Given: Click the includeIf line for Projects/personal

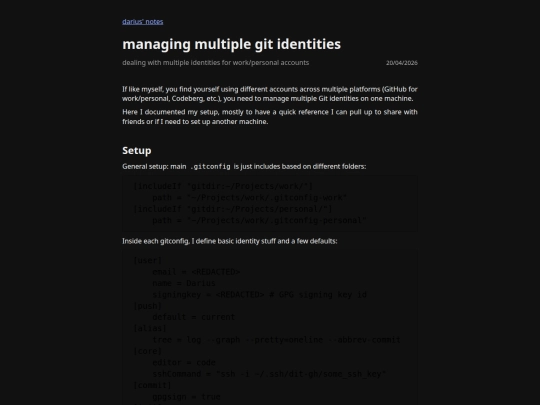Looking at the screenshot, I should (x=233, y=209).
